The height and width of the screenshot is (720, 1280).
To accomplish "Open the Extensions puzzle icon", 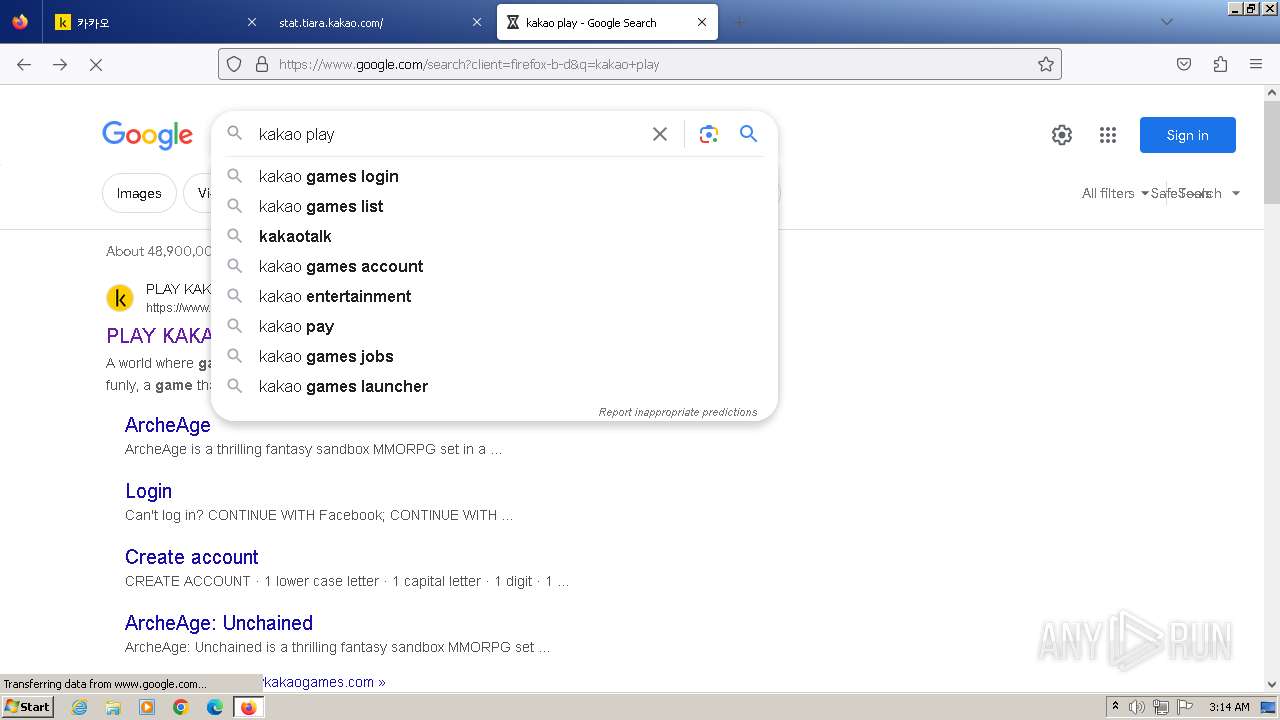I will [x=1220, y=64].
